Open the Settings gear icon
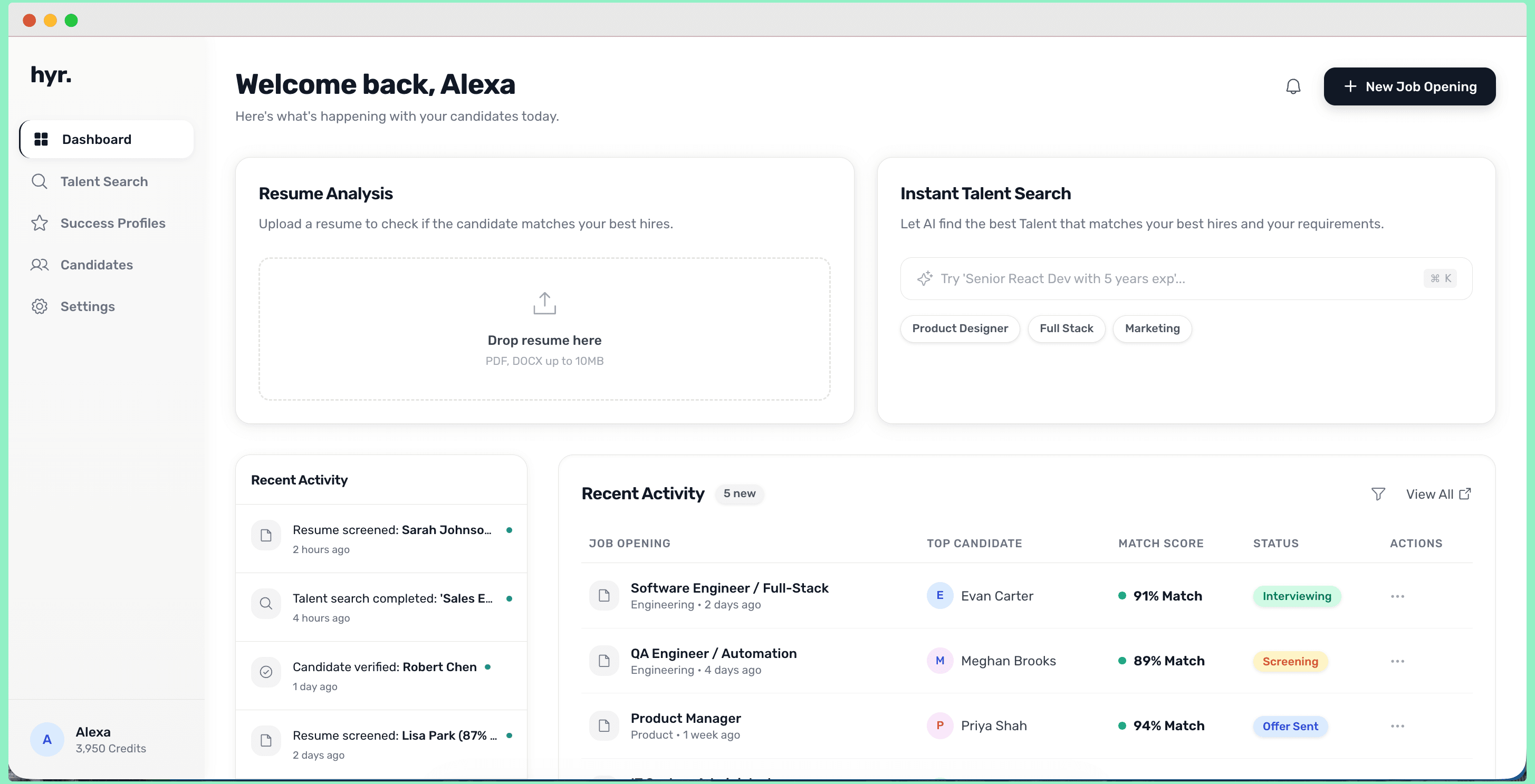Viewport: 1535px width, 784px height. coord(40,306)
